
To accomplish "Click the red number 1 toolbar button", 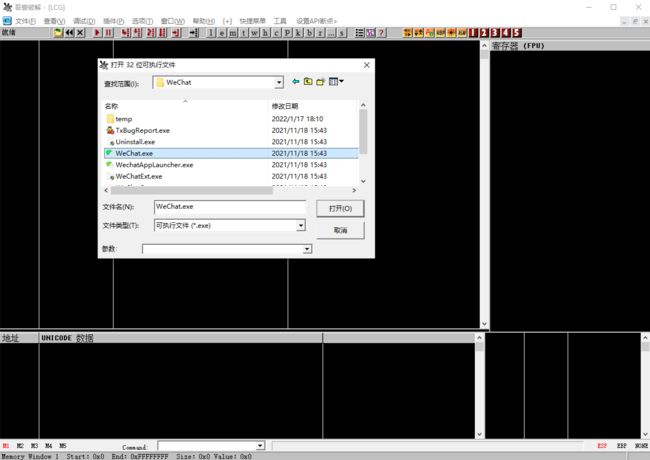I will [473, 33].
